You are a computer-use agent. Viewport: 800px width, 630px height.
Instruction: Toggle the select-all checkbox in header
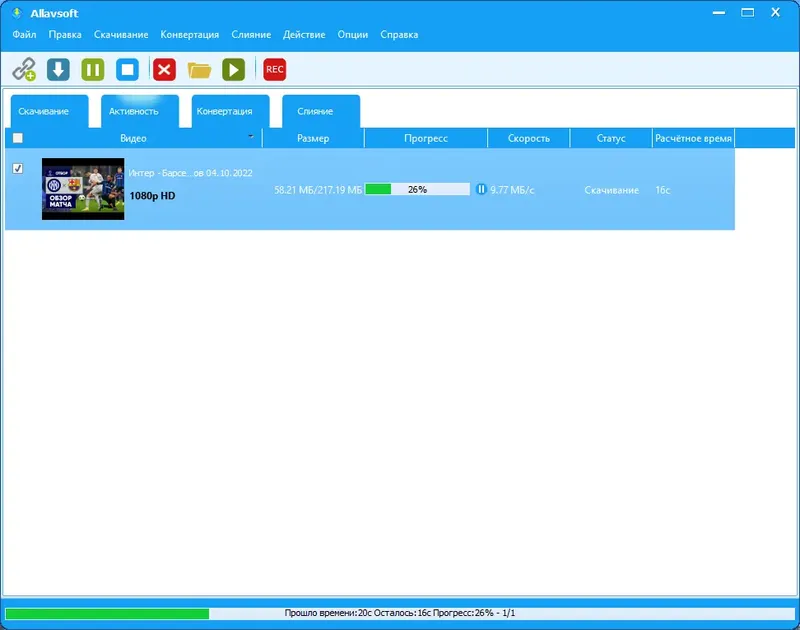pyautogui.click(x=18, y=138)
